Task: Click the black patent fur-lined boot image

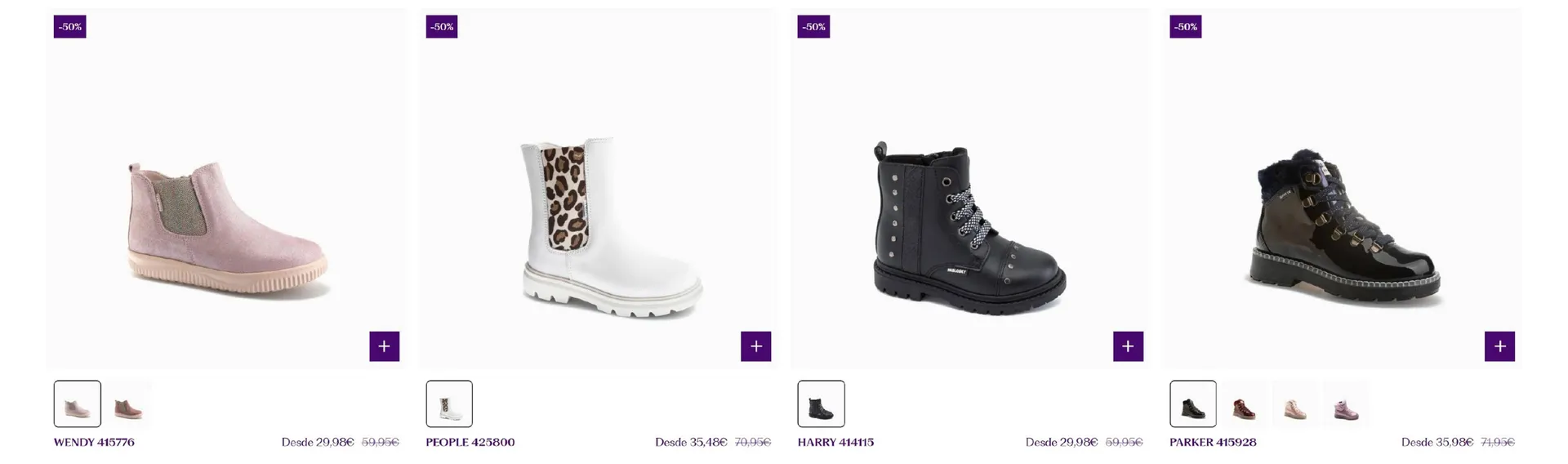Action: [x=1343, y=229]
